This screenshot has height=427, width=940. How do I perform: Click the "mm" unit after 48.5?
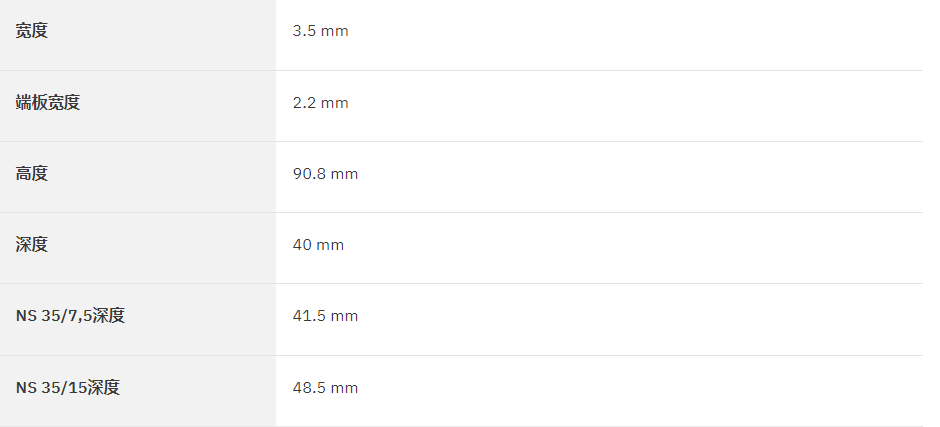pyautogui.click(x=344, y=389)
